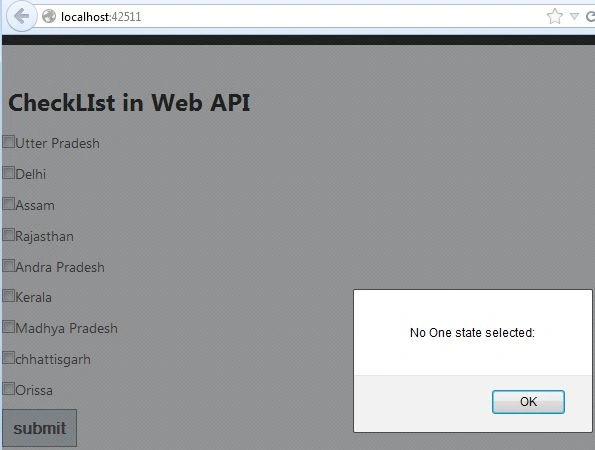This screenshot has height=450, width=595.
Task: Select the Rajasthan checkbox
Action: pyautogui.click(x=9, y=235)
